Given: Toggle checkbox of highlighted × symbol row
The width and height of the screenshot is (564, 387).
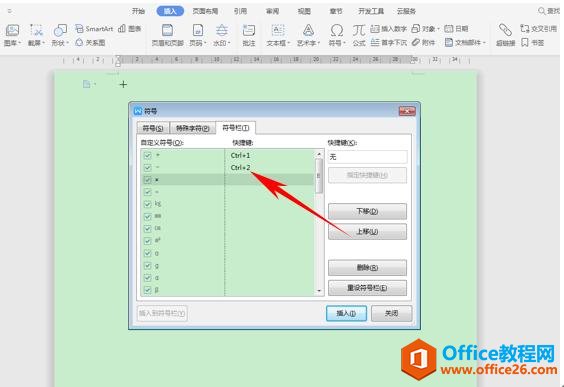Looking at the screenshot, I should click(x=147, y=179).
